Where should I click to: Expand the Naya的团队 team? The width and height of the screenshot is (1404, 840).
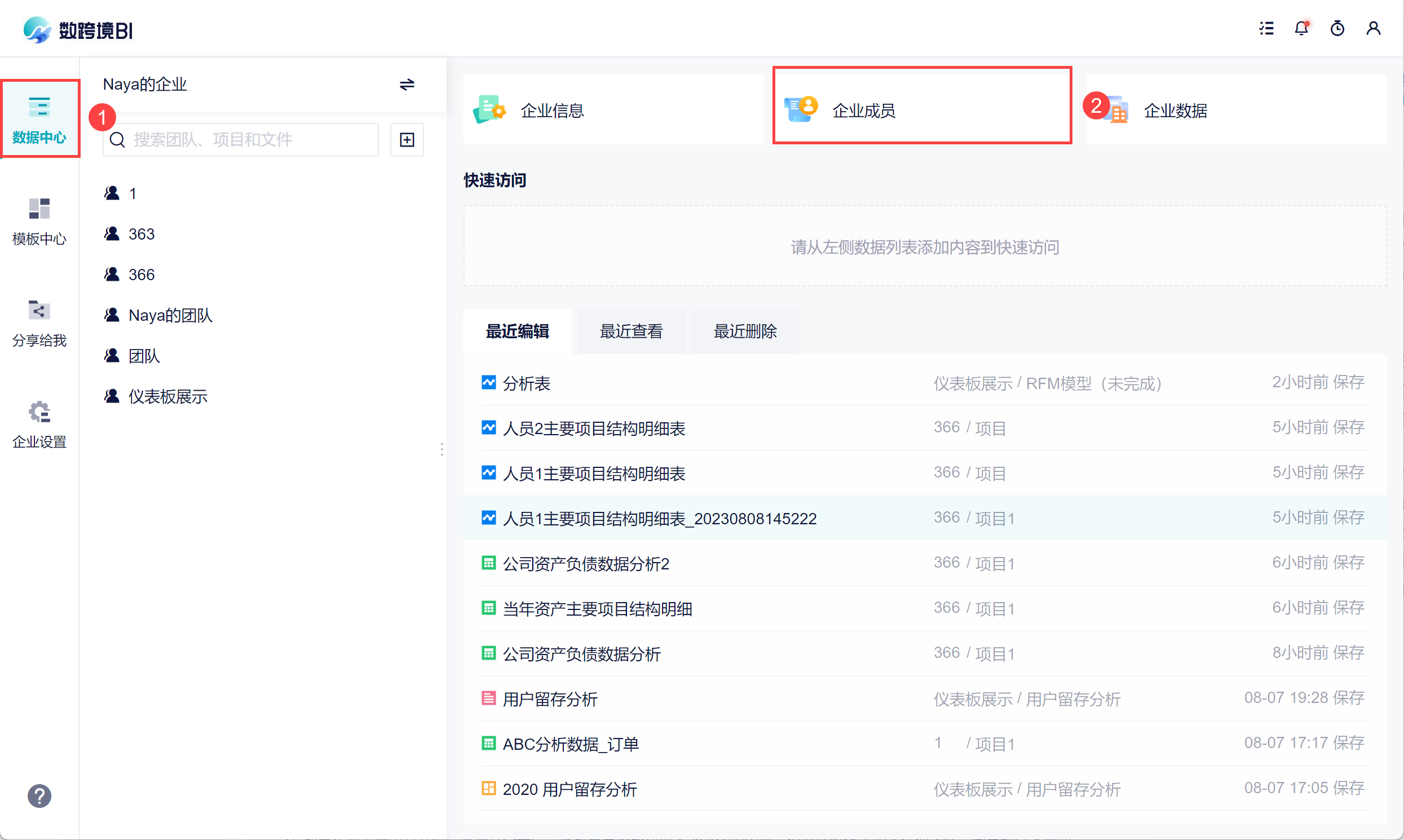click(170, 315)
